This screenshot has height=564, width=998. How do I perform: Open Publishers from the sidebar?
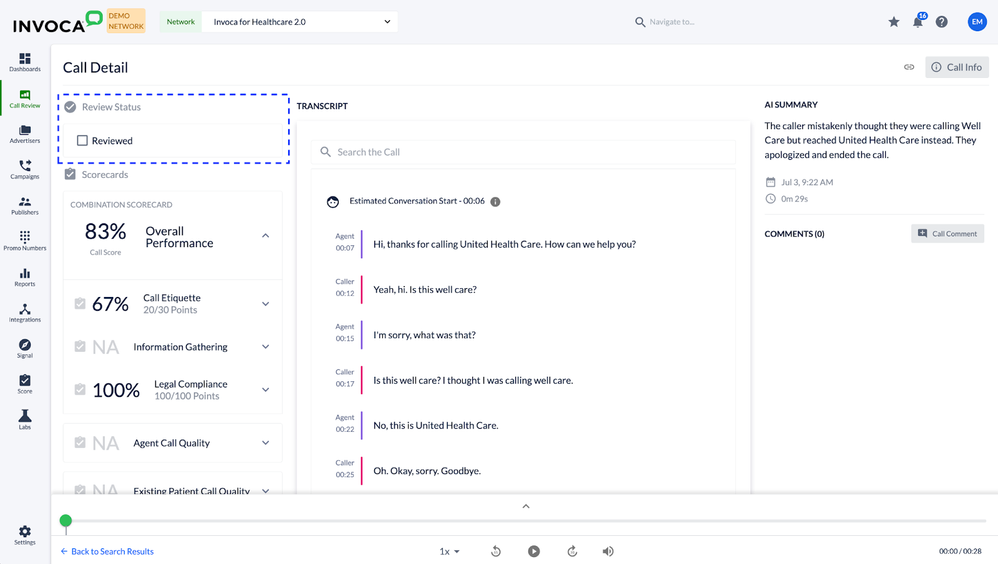[x=25, y=205]
